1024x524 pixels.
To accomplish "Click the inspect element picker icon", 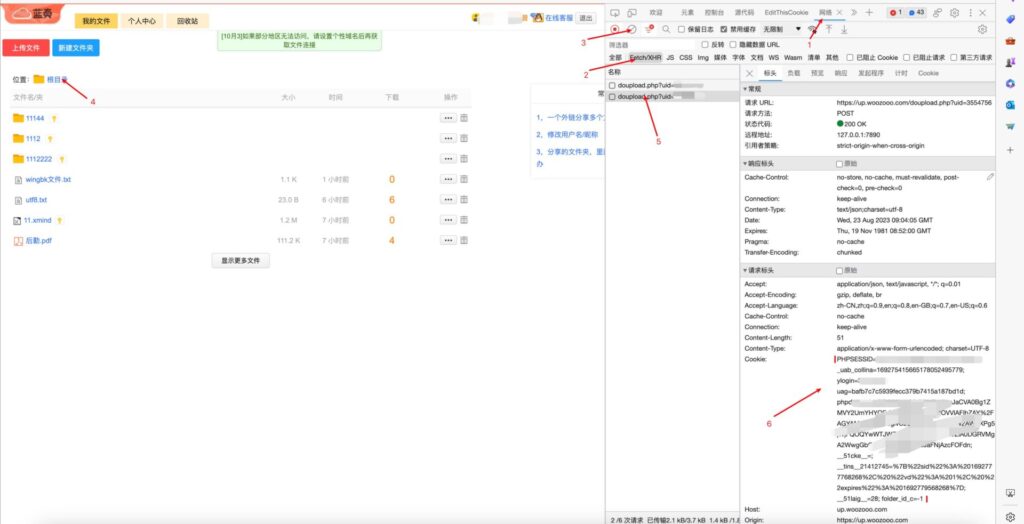I will pos(615,12).
